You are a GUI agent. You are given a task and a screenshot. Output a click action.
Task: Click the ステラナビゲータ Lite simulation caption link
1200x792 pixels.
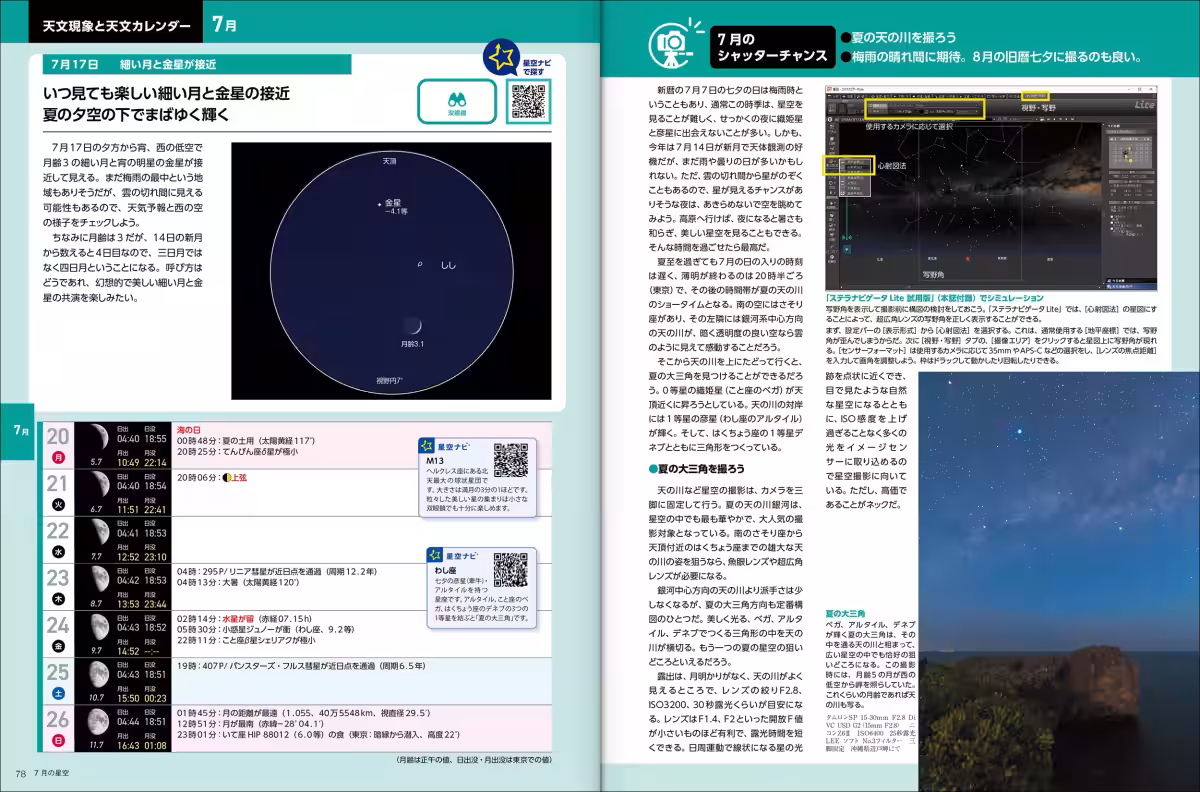(935, 298)
